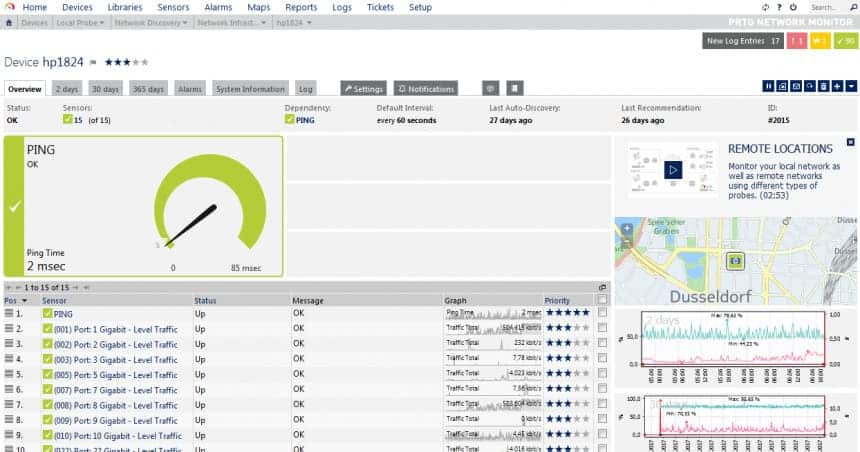This screenshot has height=452, width=860.
Task: Expand hp1824 breadcrumb dropdown
Action: tap(309, 23)
